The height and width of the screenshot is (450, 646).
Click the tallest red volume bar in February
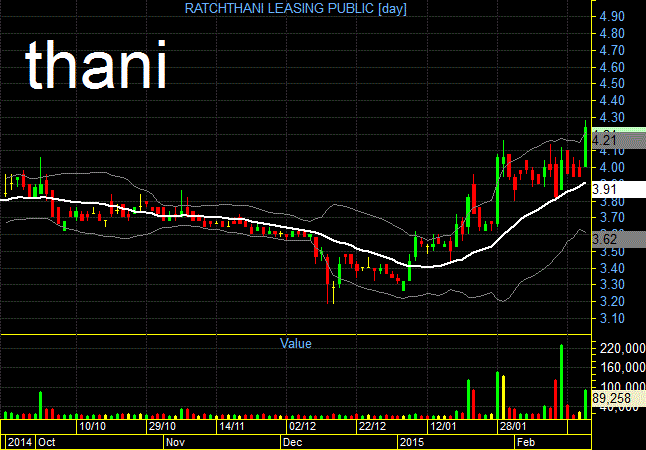point(555,399)
